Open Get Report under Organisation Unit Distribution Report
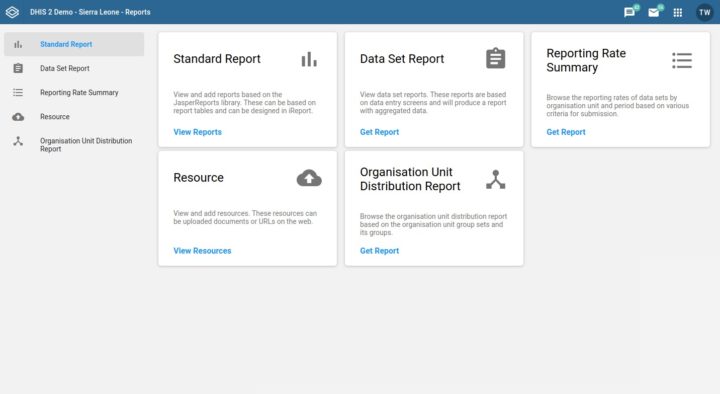The width and height of the screenshot is (720, 394). [x=379, y=251]
